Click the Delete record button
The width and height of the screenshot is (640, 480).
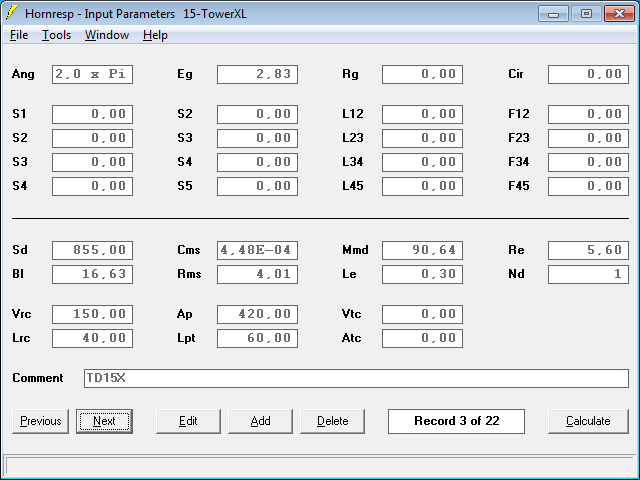[333, 421]
